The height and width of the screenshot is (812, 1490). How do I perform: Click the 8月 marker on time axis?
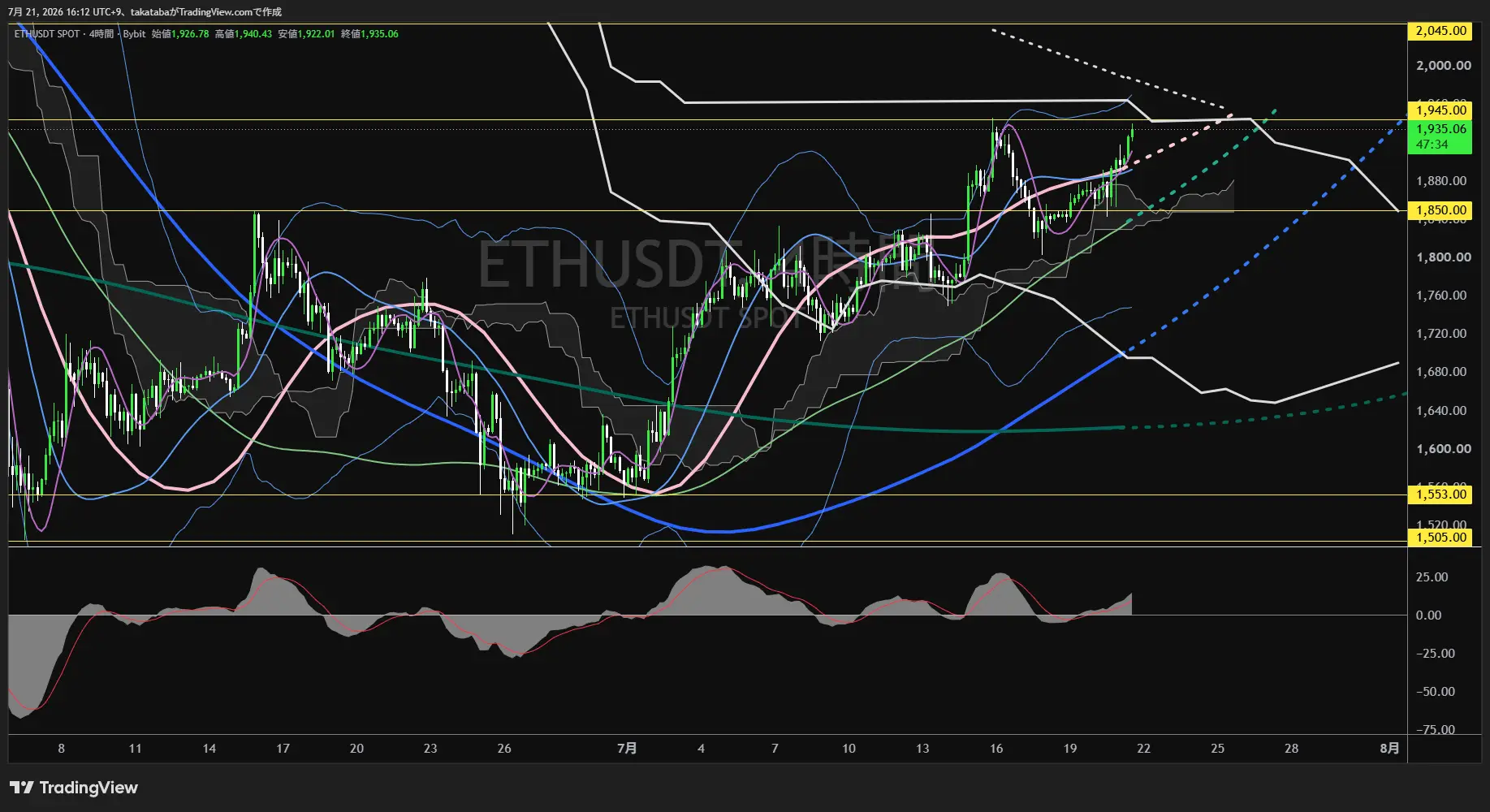coord(1389,749)
